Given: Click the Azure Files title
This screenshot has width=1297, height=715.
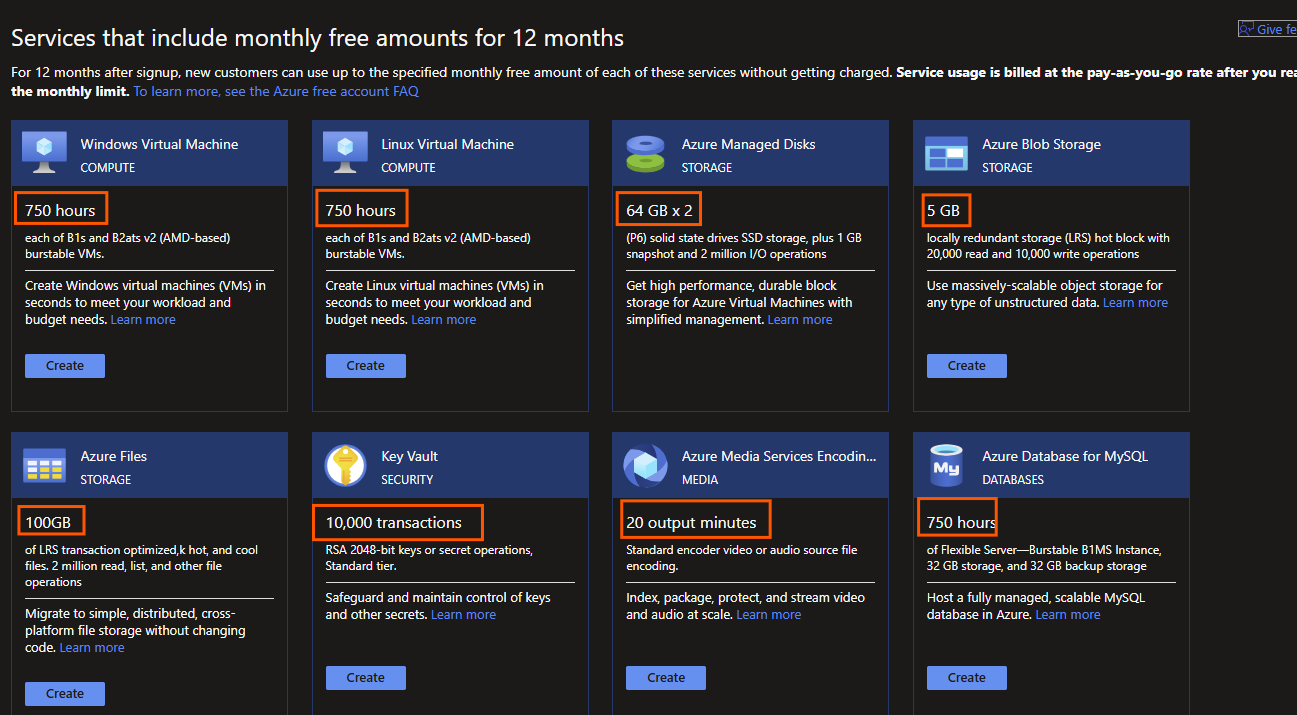Looking at the screenshot, I should point(113,456).
